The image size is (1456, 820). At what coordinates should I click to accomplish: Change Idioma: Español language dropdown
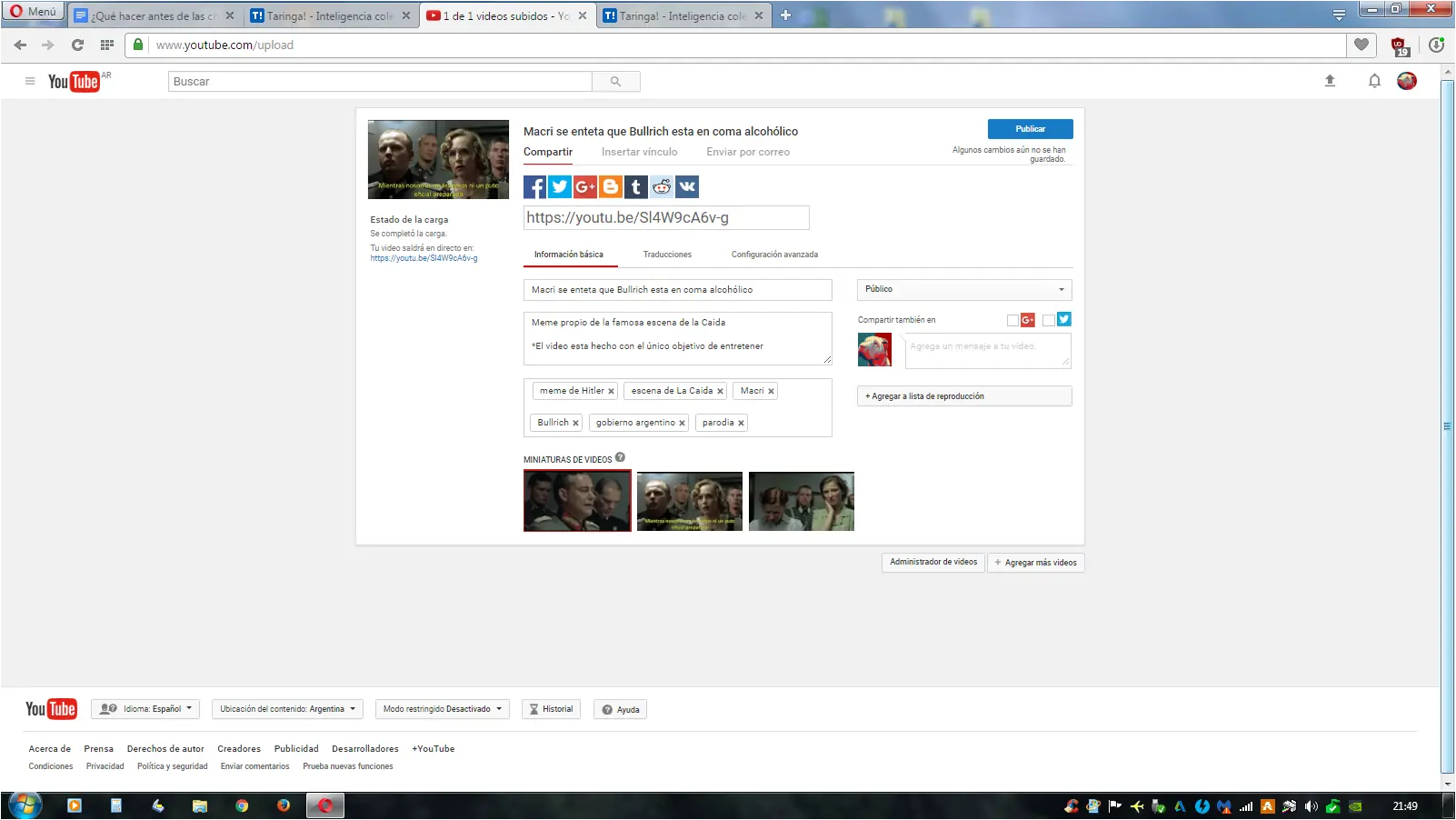click(x=145, y=709)
